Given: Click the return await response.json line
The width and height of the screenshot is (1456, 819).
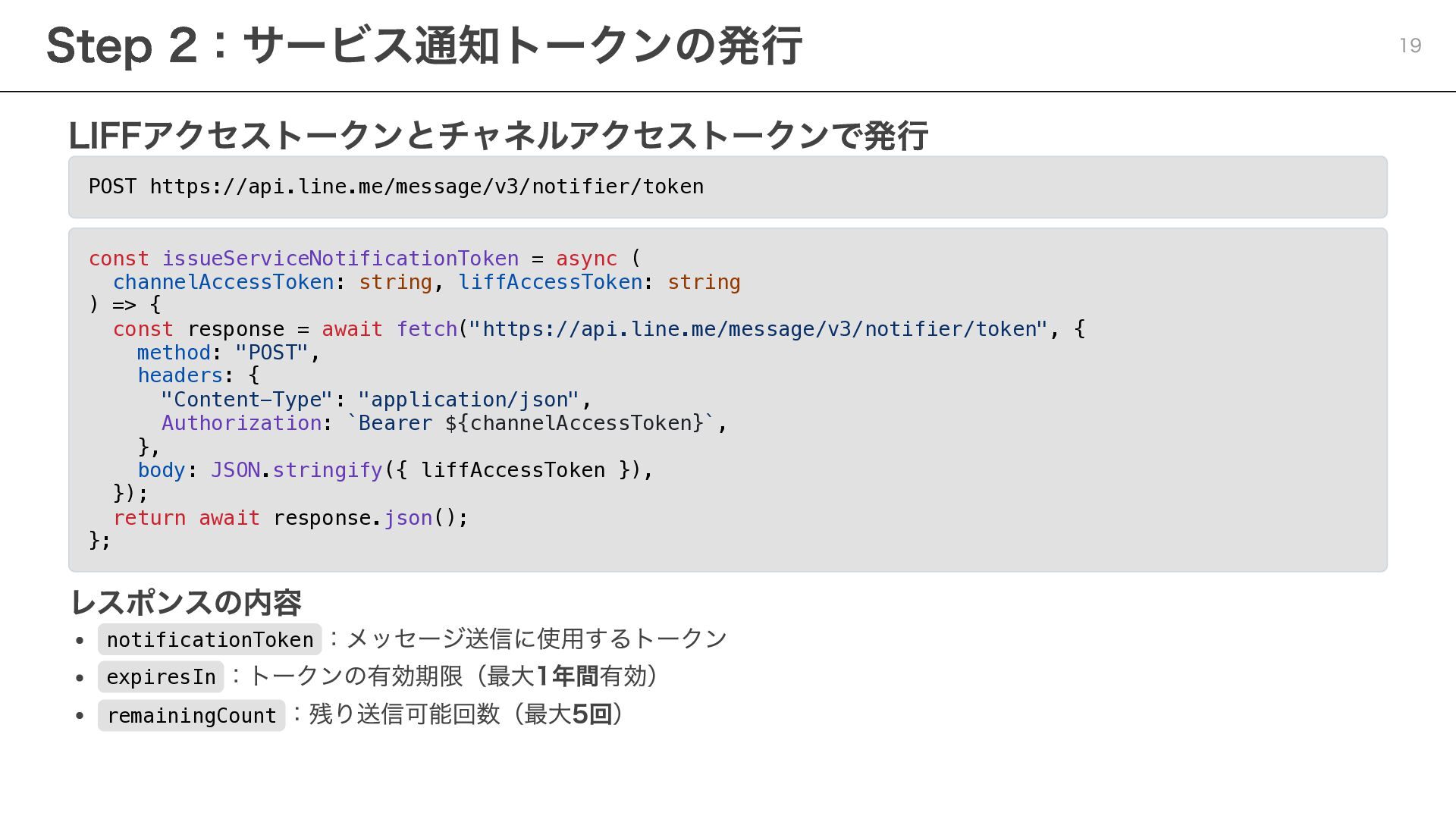Looking at the screenshot, I should click(x=290, y=518).
